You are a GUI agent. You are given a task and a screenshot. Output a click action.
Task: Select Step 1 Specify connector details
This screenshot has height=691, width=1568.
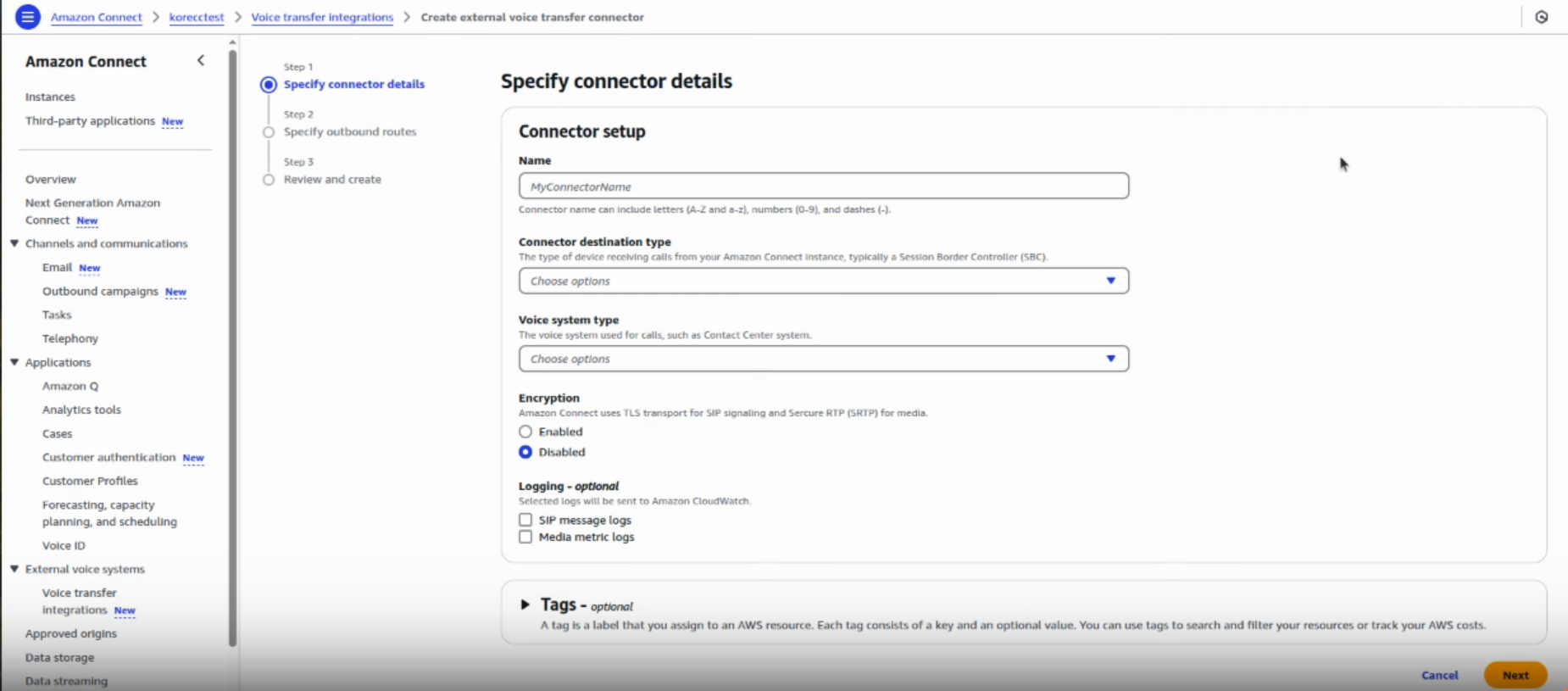(354, 84)
